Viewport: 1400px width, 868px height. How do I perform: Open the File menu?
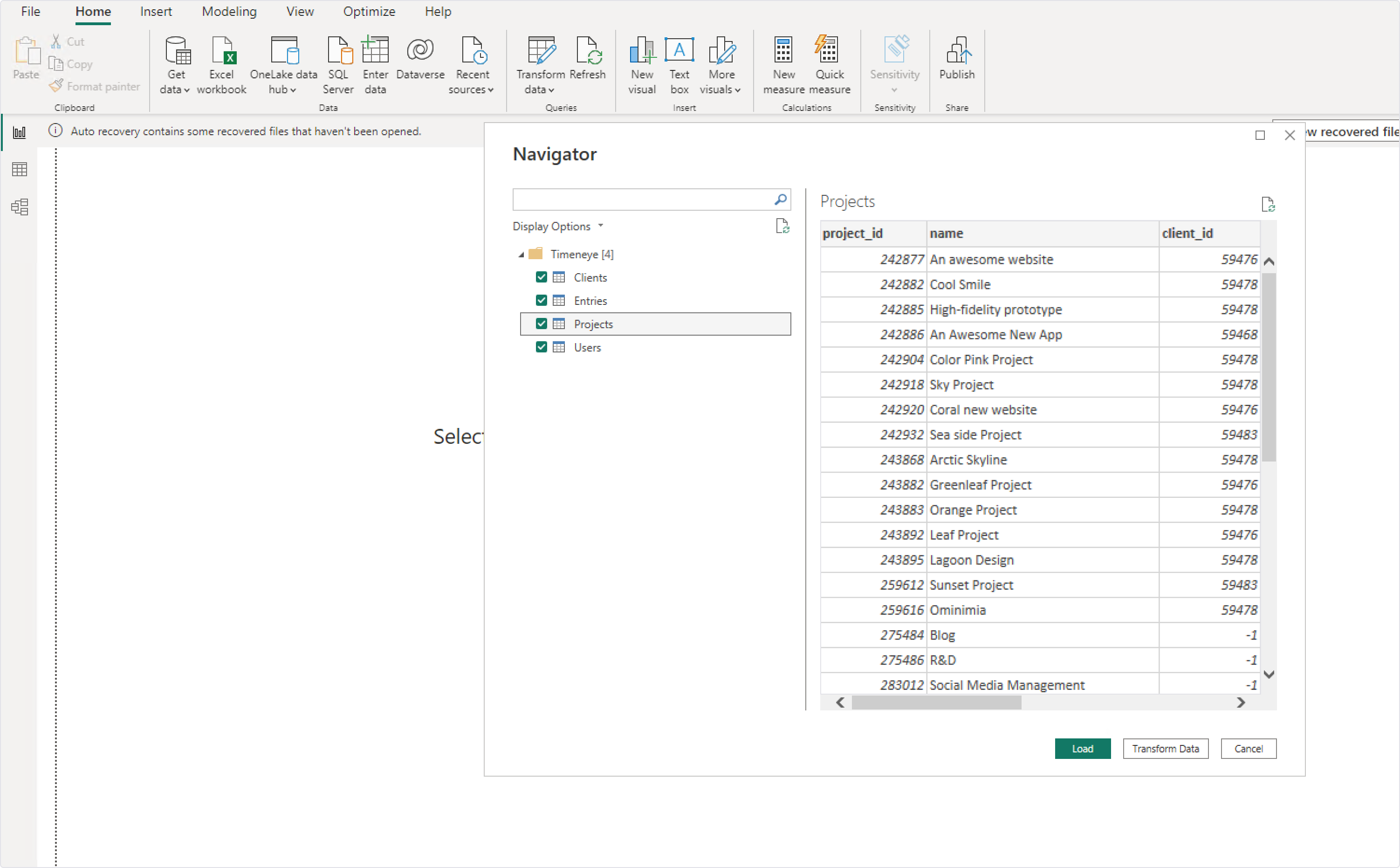30,12
